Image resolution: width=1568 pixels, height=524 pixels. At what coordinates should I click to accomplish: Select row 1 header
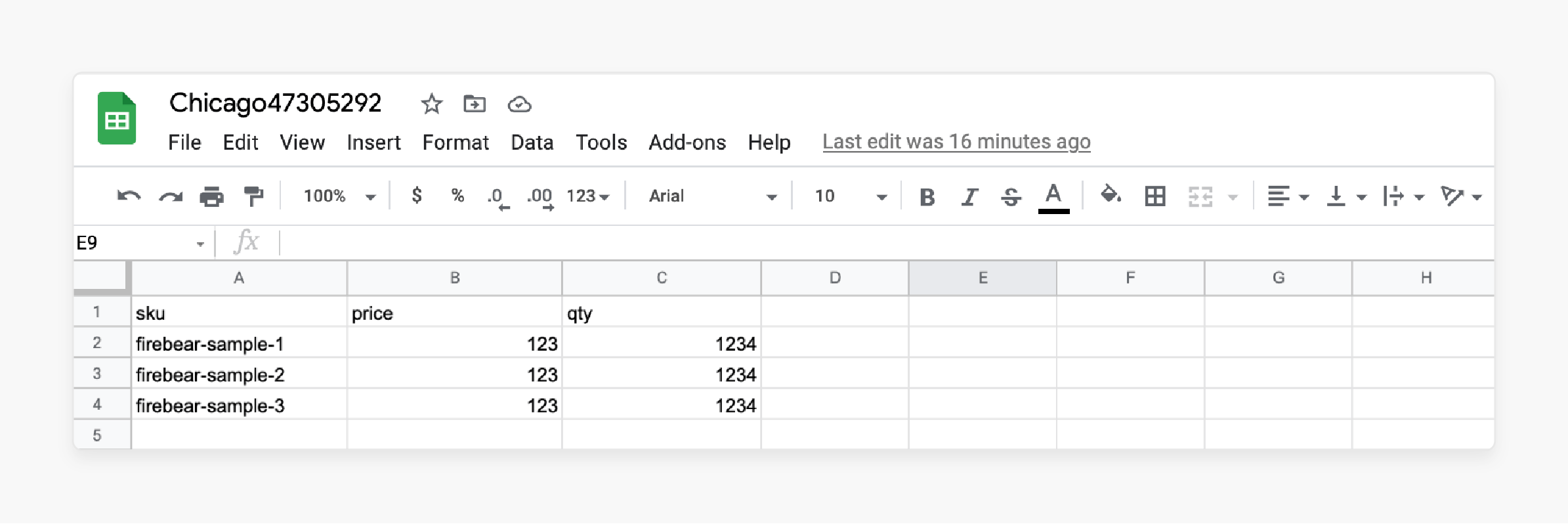pyautogui.click(x=102, y=311)
